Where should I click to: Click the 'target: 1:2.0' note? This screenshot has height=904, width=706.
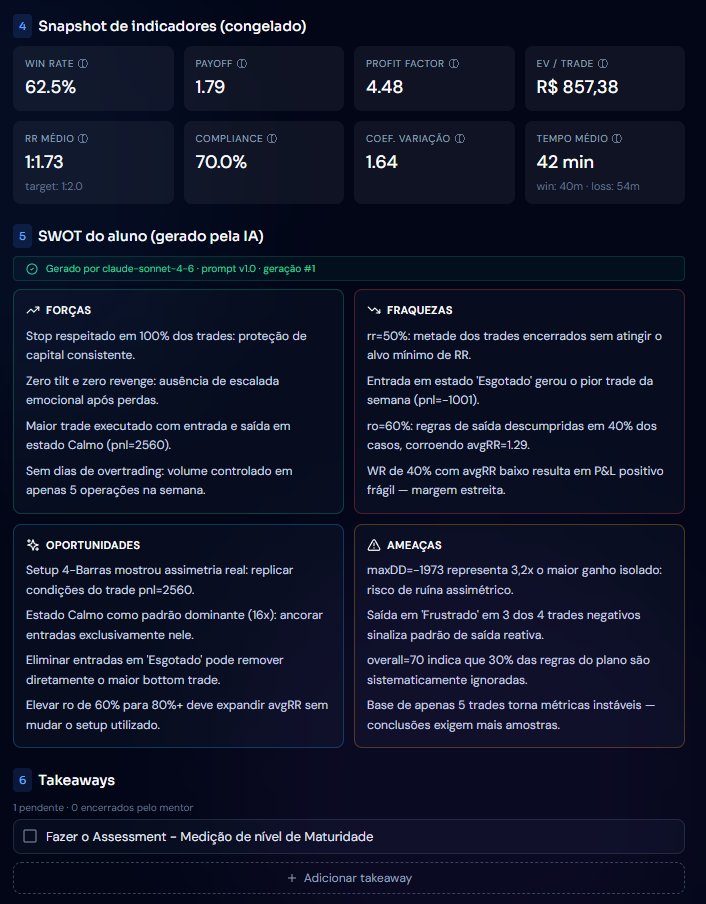(54, 186)
